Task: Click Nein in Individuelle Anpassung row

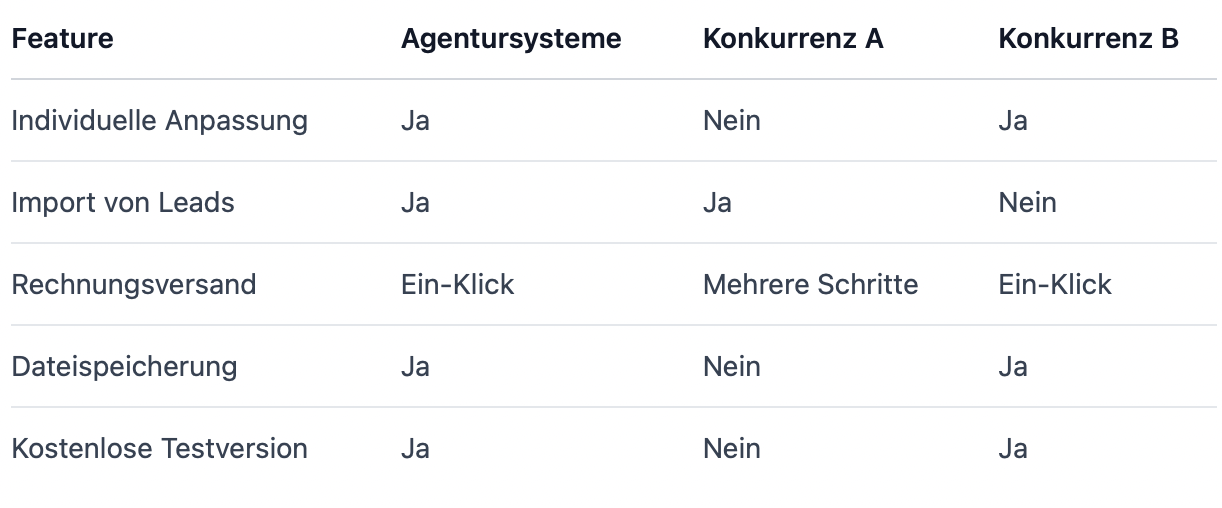Action: coord(731,121)
